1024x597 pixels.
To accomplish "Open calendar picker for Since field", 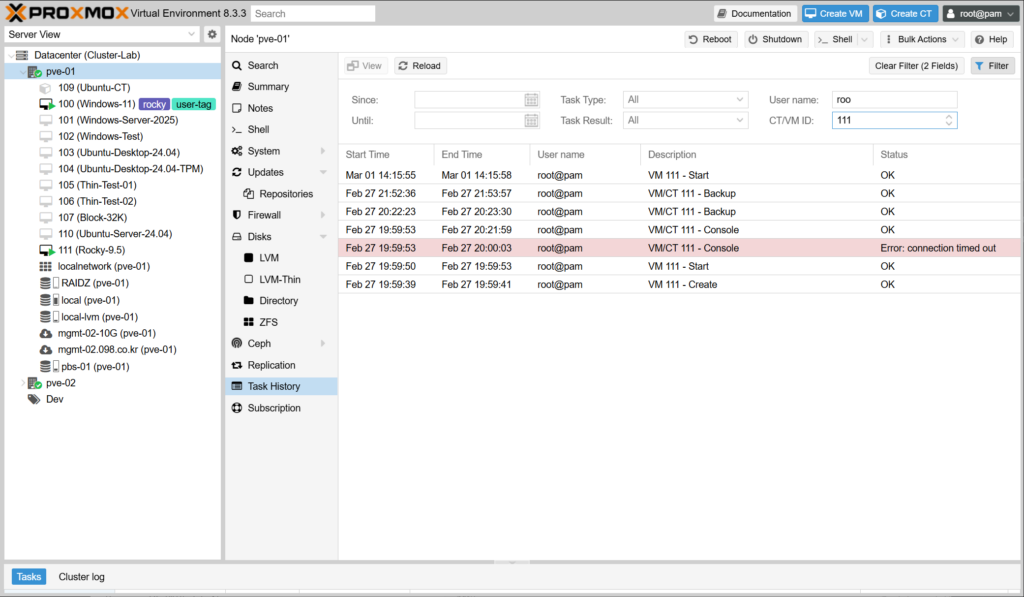I will 531,100.
